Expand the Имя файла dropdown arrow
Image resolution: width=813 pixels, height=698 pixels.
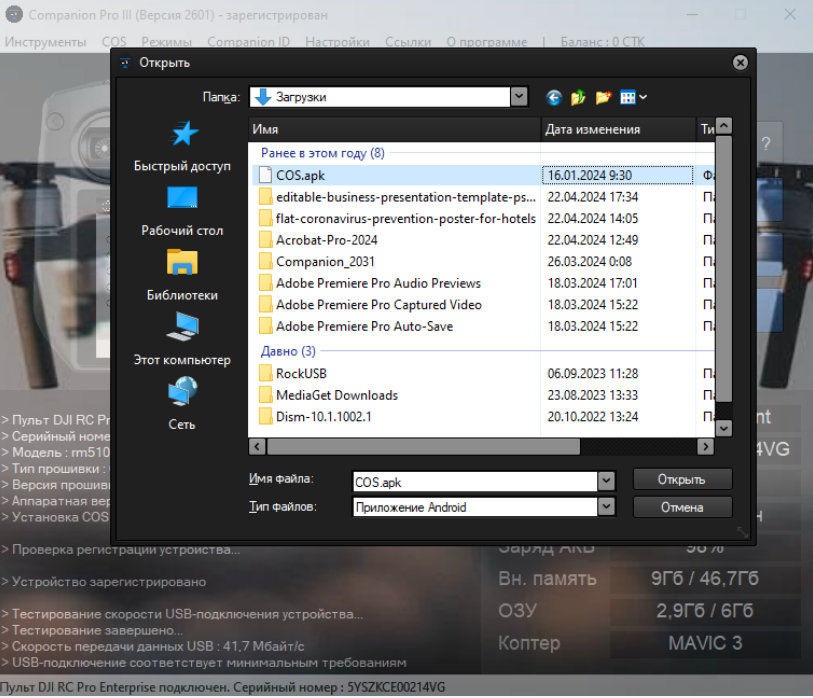tap(606, 481)
